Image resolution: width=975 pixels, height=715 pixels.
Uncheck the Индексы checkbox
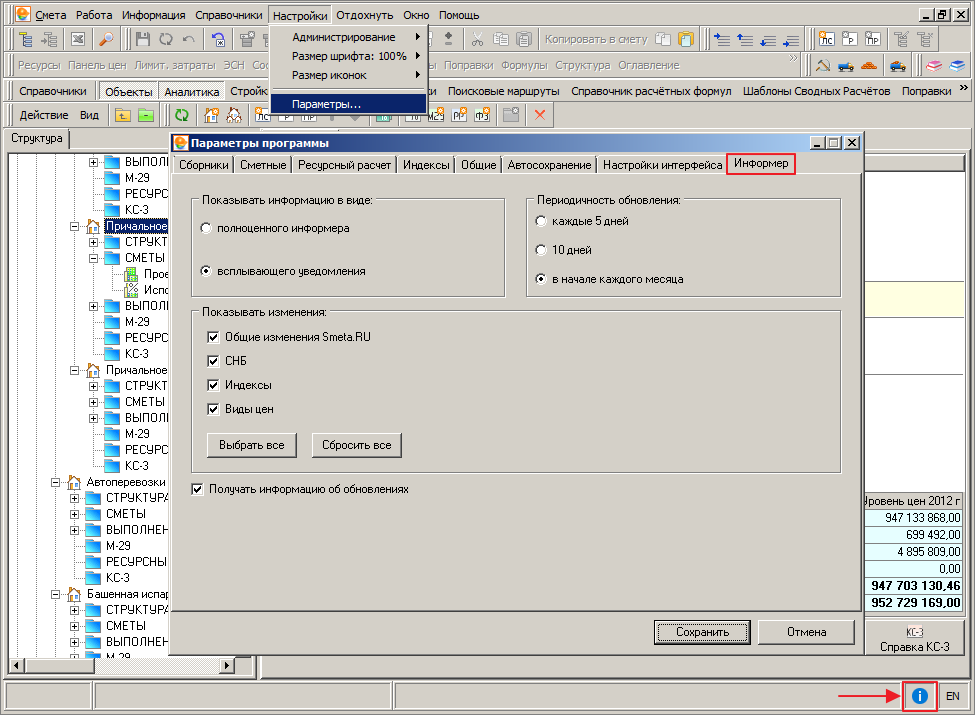[213, 385]
